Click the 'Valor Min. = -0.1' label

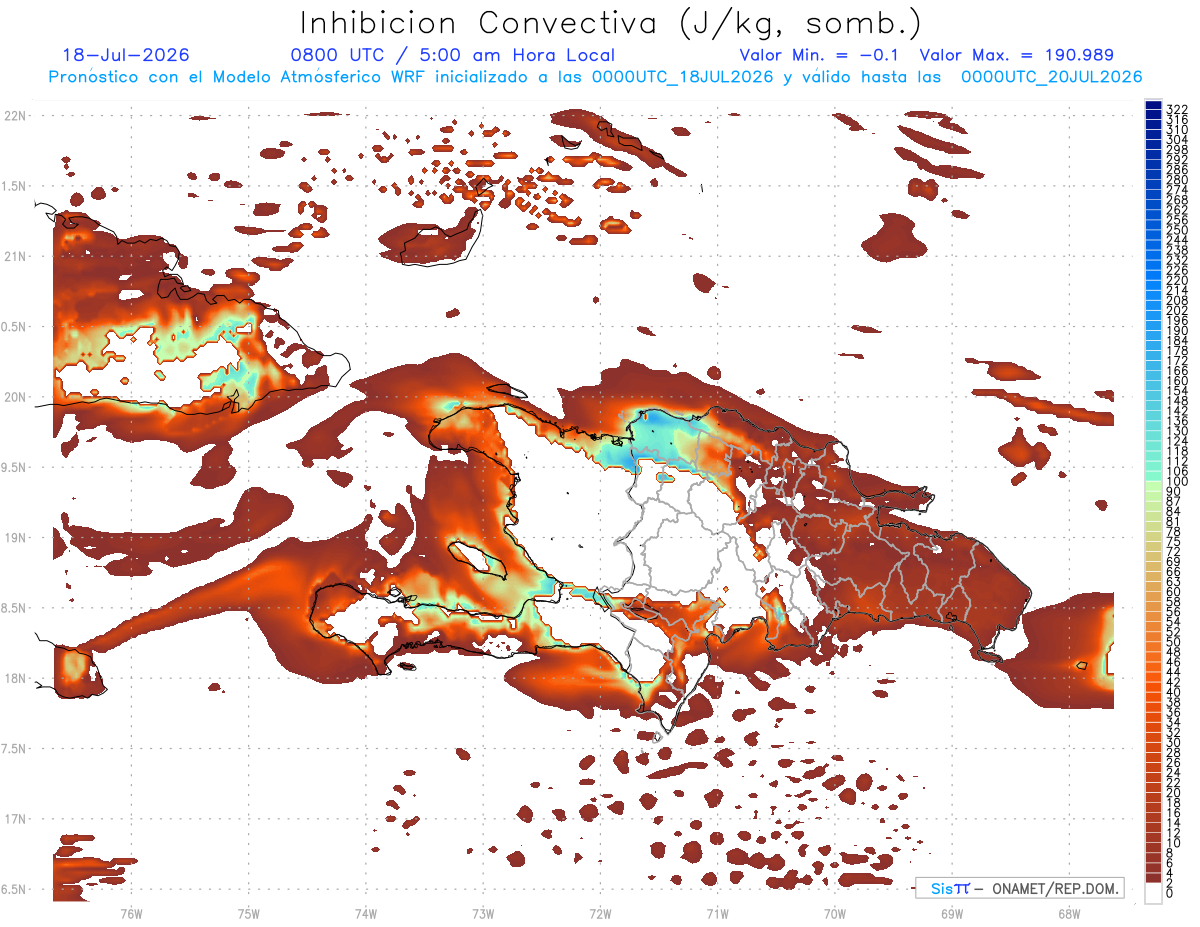(820, 56)
